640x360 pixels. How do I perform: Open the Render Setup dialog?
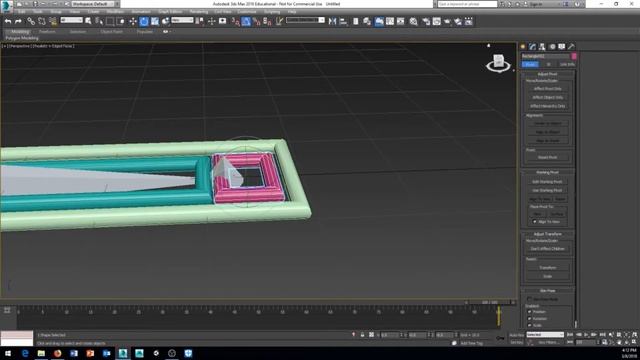[426, 21]
